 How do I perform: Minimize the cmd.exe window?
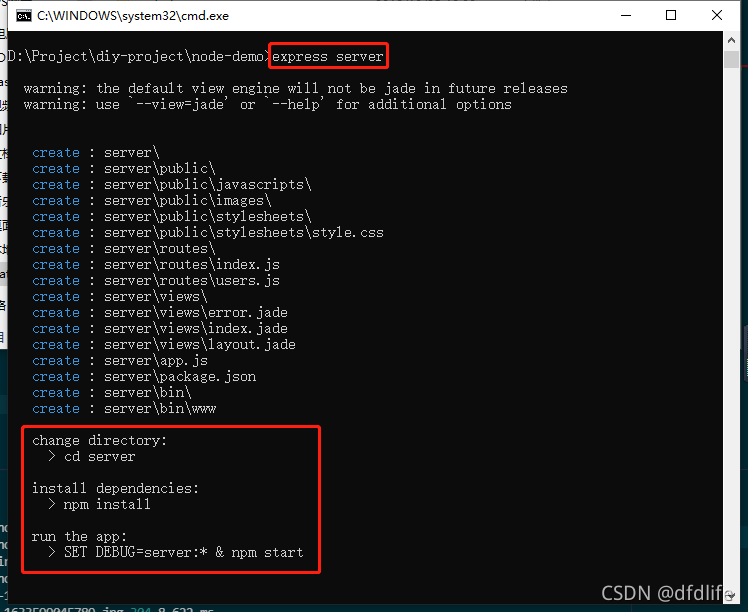click(626, 15)
